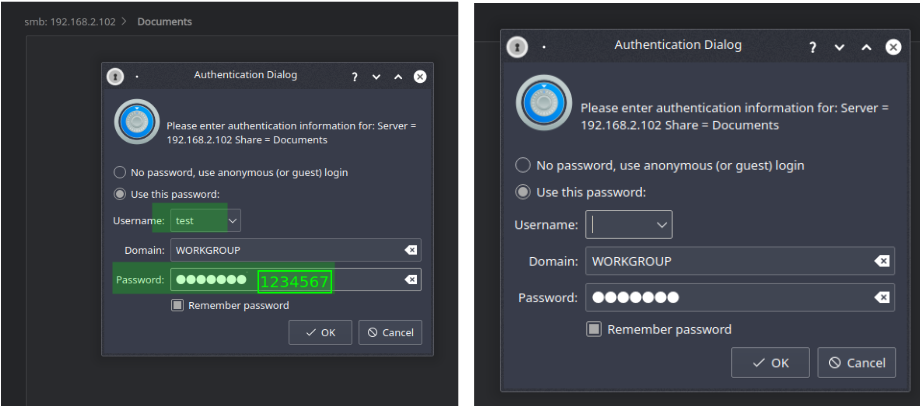Click the keyhole window icon in right dialog

coord(517,47)
